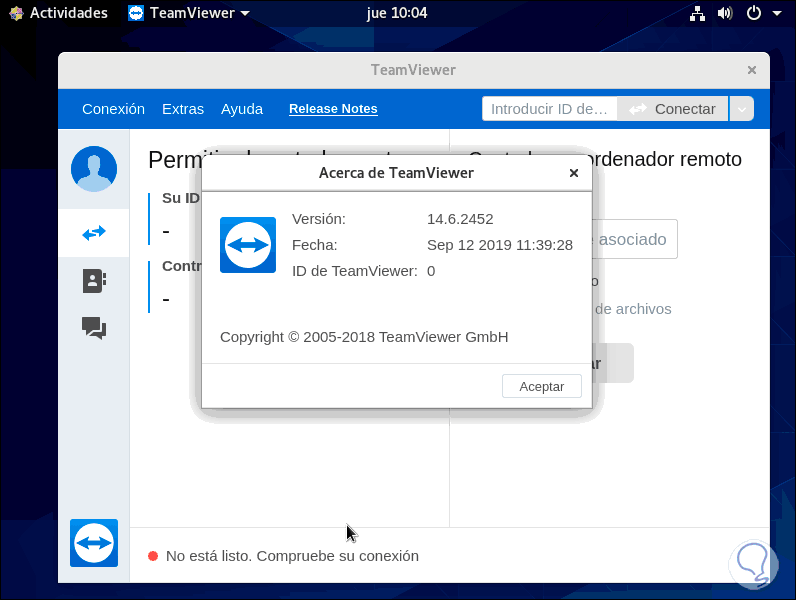This screenshot has width=796, height=600.
Task: Click the No está listo status message
Action: pos(292,556)
